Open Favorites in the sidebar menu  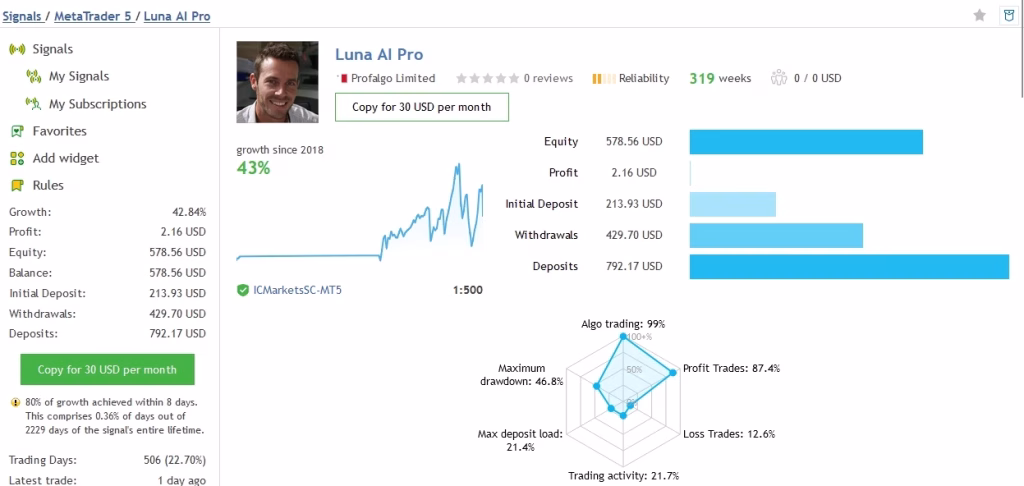[59, 131]
